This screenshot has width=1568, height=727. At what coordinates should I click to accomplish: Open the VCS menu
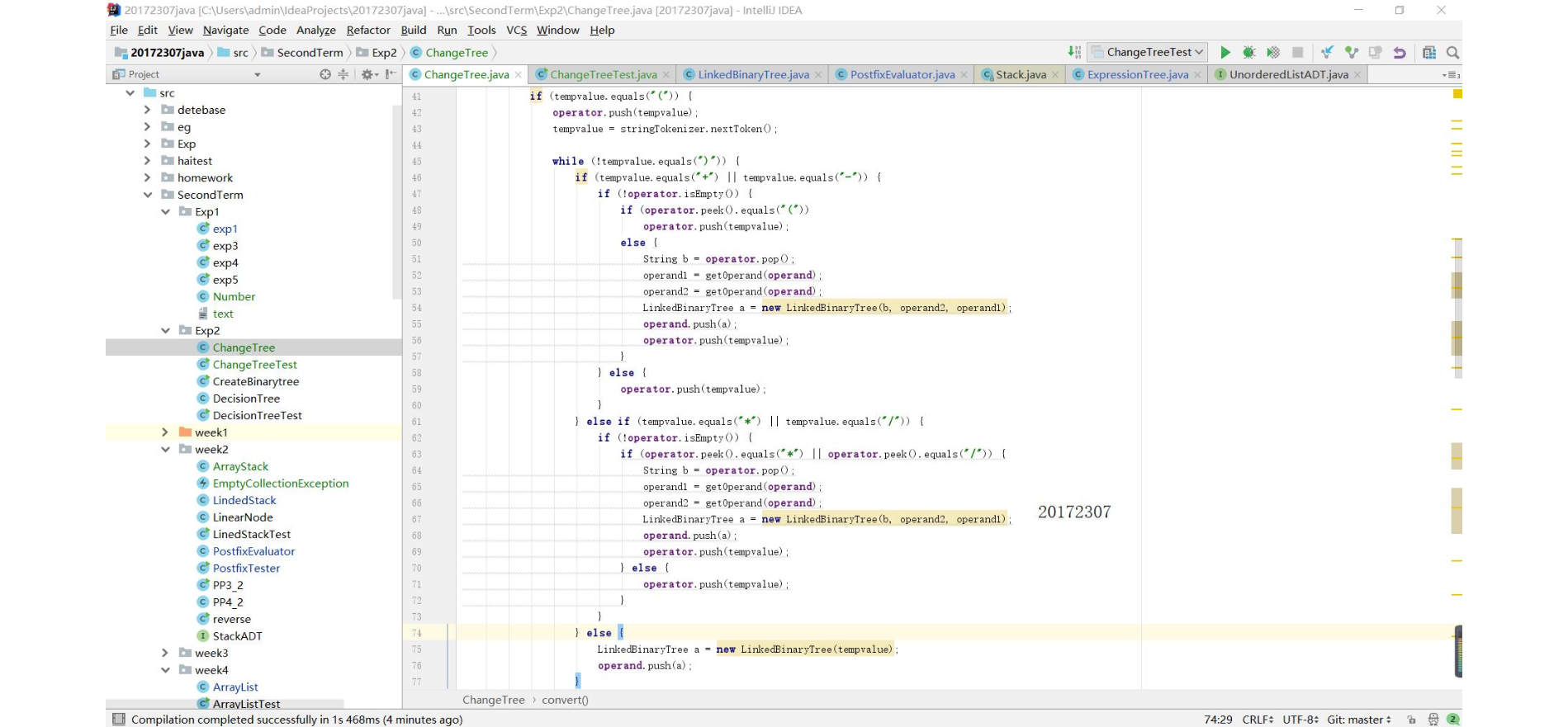point(517,30)
